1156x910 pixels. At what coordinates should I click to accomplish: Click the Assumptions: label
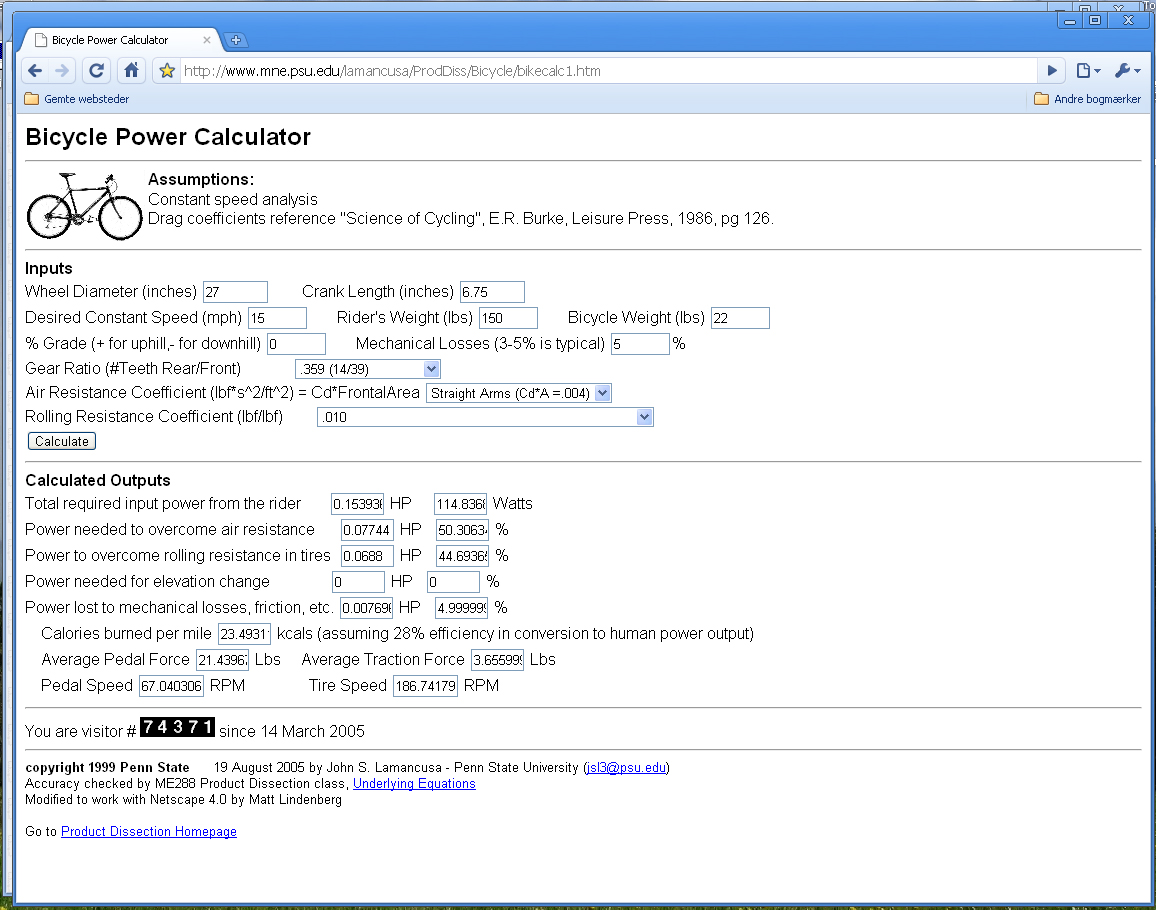coord(201,179)
